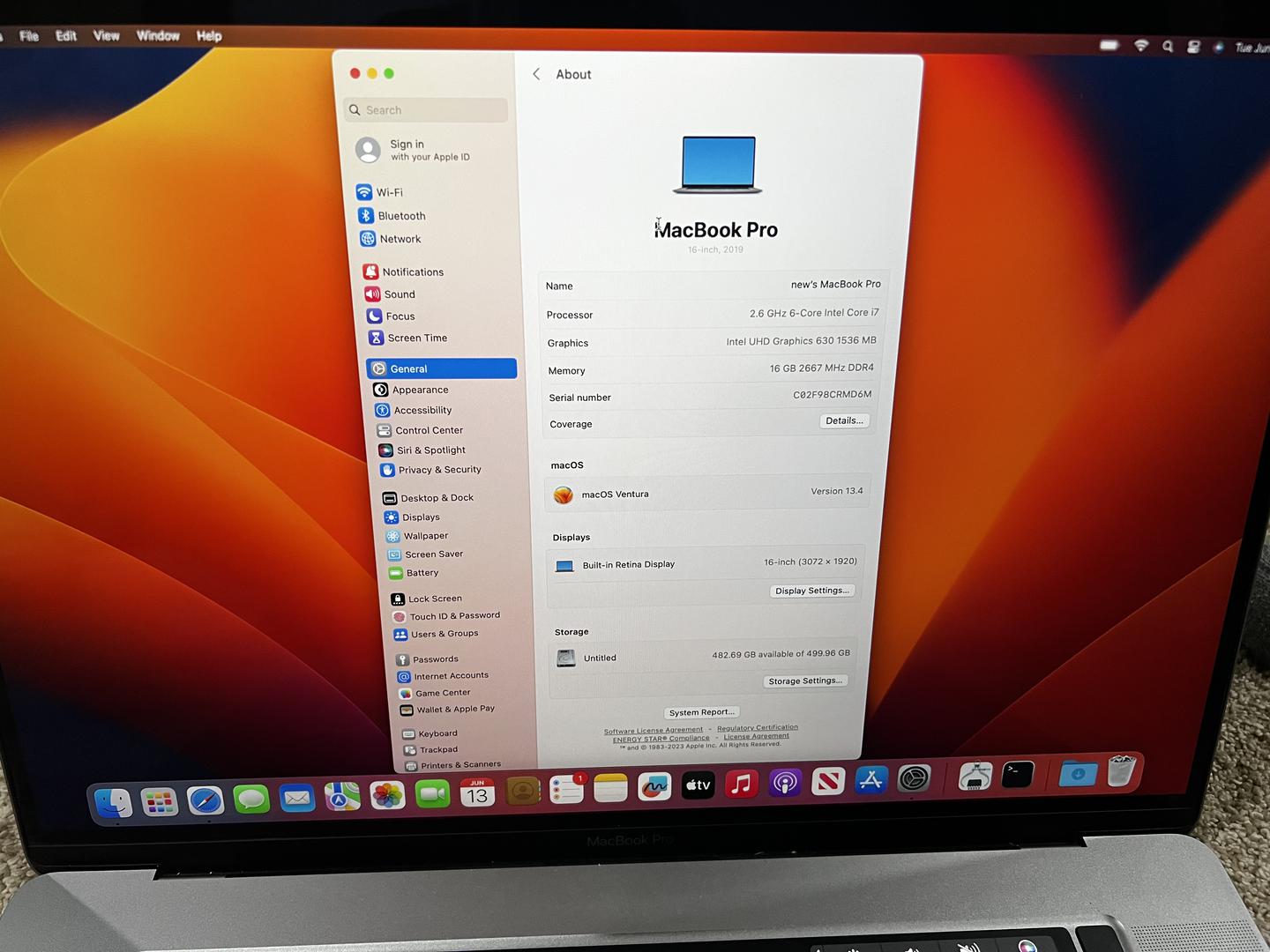1270x952 pixels.
Task: Open Maps from the Dock
Action: point(342,797)
